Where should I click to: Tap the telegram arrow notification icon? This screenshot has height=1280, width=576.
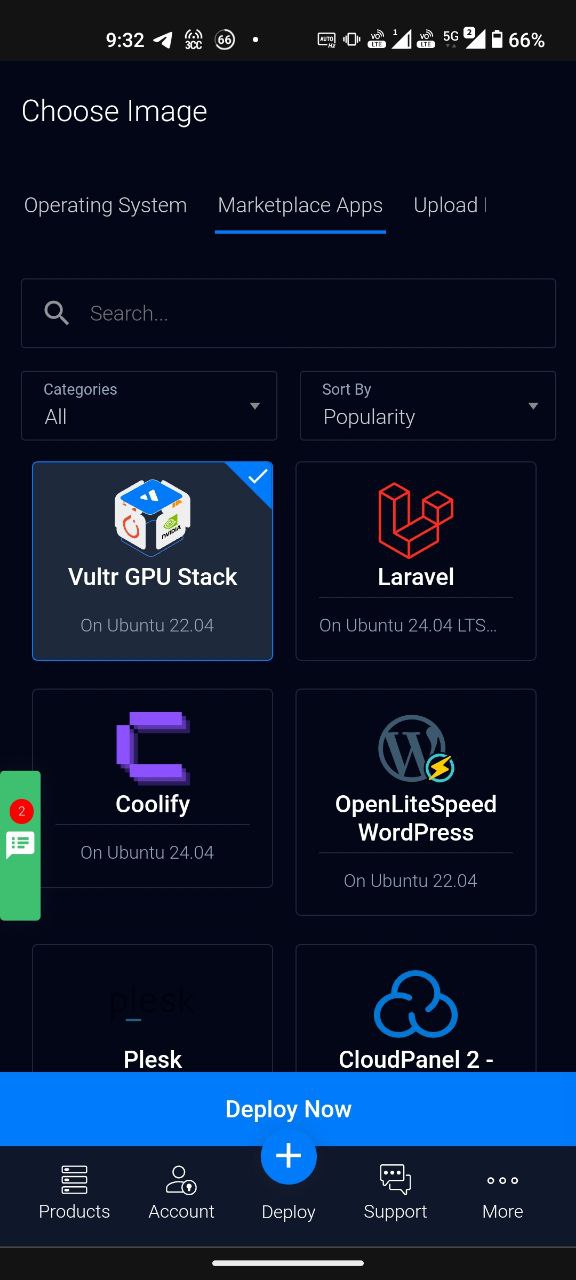(x=162, y=40)
